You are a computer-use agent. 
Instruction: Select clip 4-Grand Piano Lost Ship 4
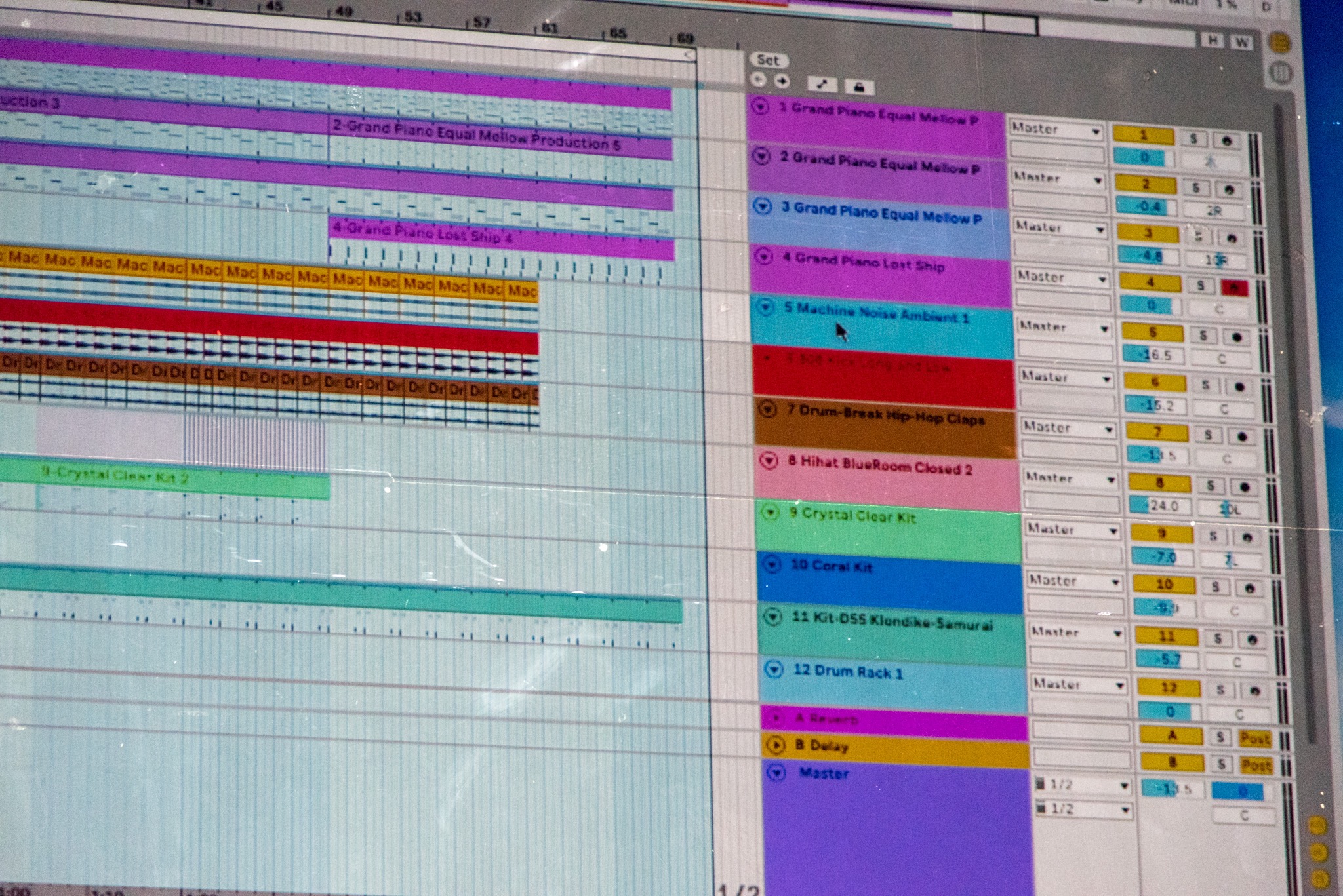[502, 238]
